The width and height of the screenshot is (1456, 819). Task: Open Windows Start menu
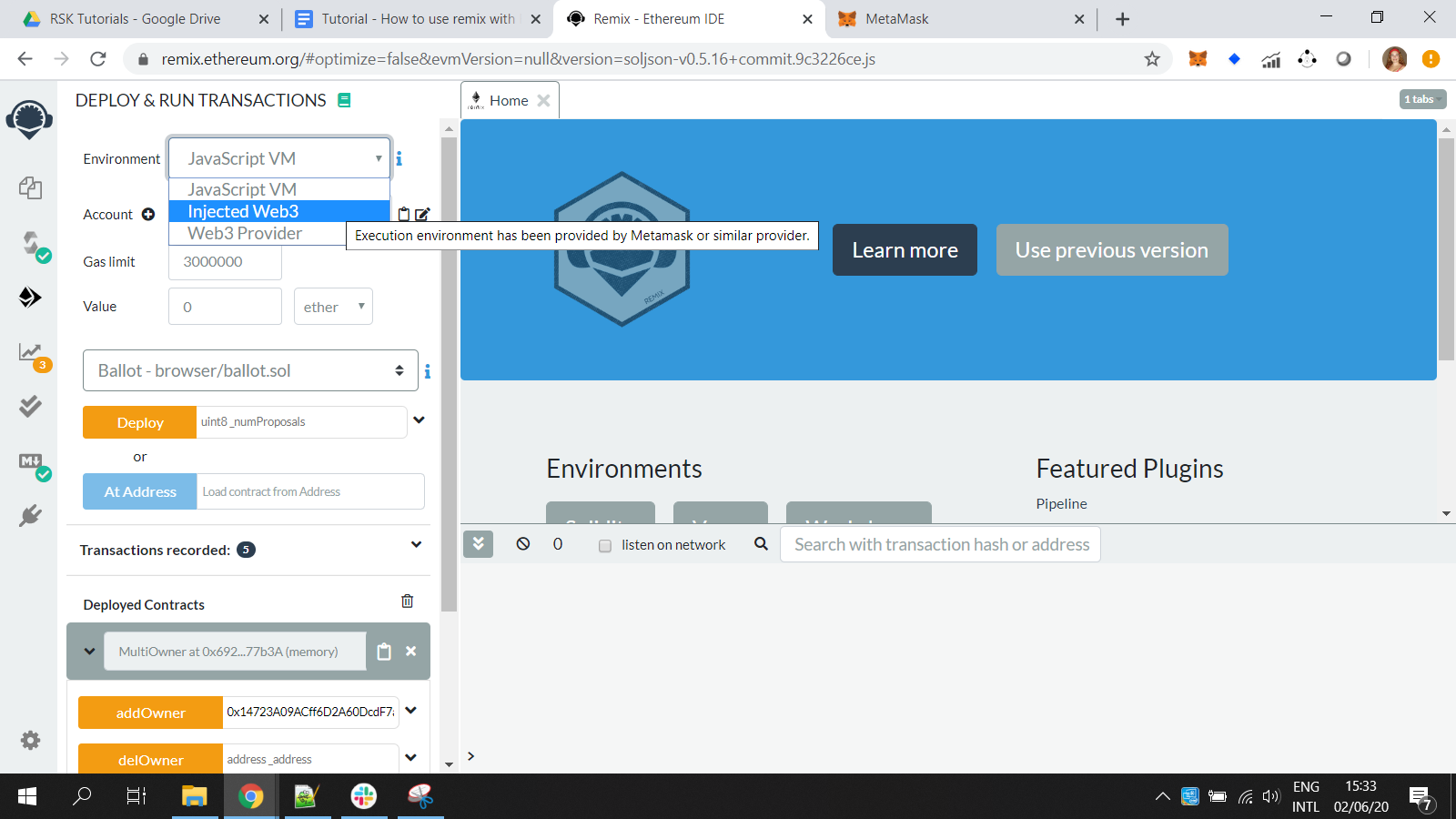[27, 796]
